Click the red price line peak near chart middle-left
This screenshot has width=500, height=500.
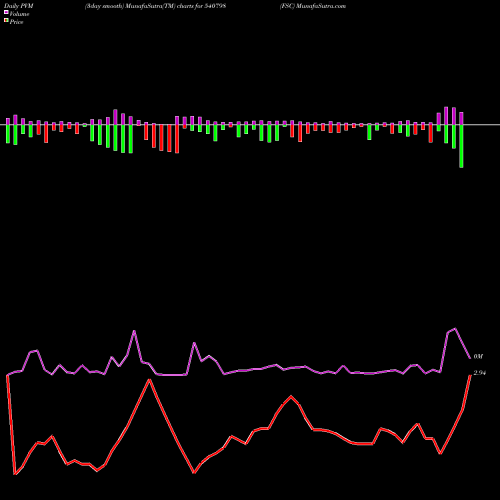(x=150, y=380)
